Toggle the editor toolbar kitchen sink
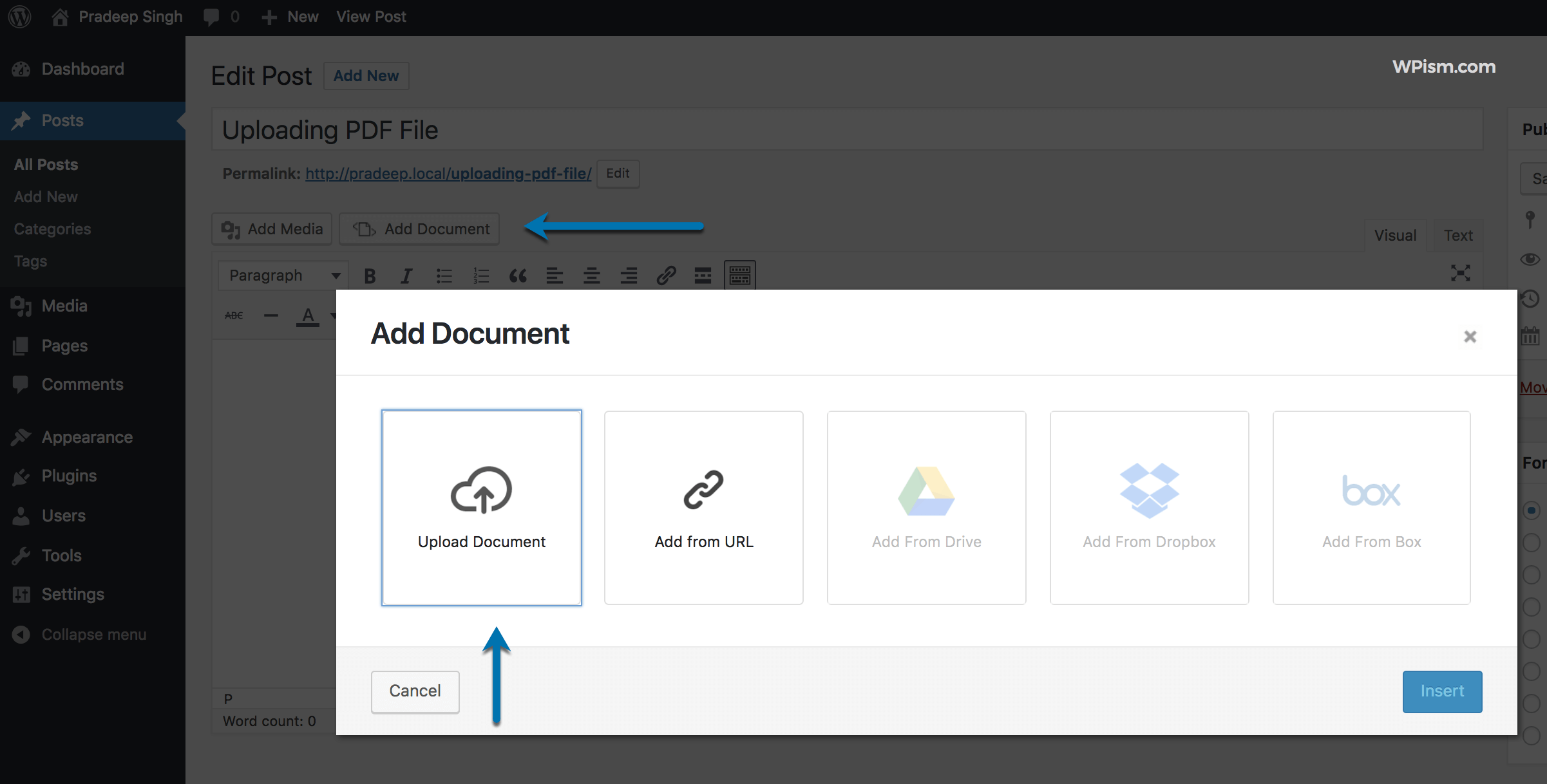This screenshot has height=784, width=1547. pyautogui.click(x=739, y=275)
